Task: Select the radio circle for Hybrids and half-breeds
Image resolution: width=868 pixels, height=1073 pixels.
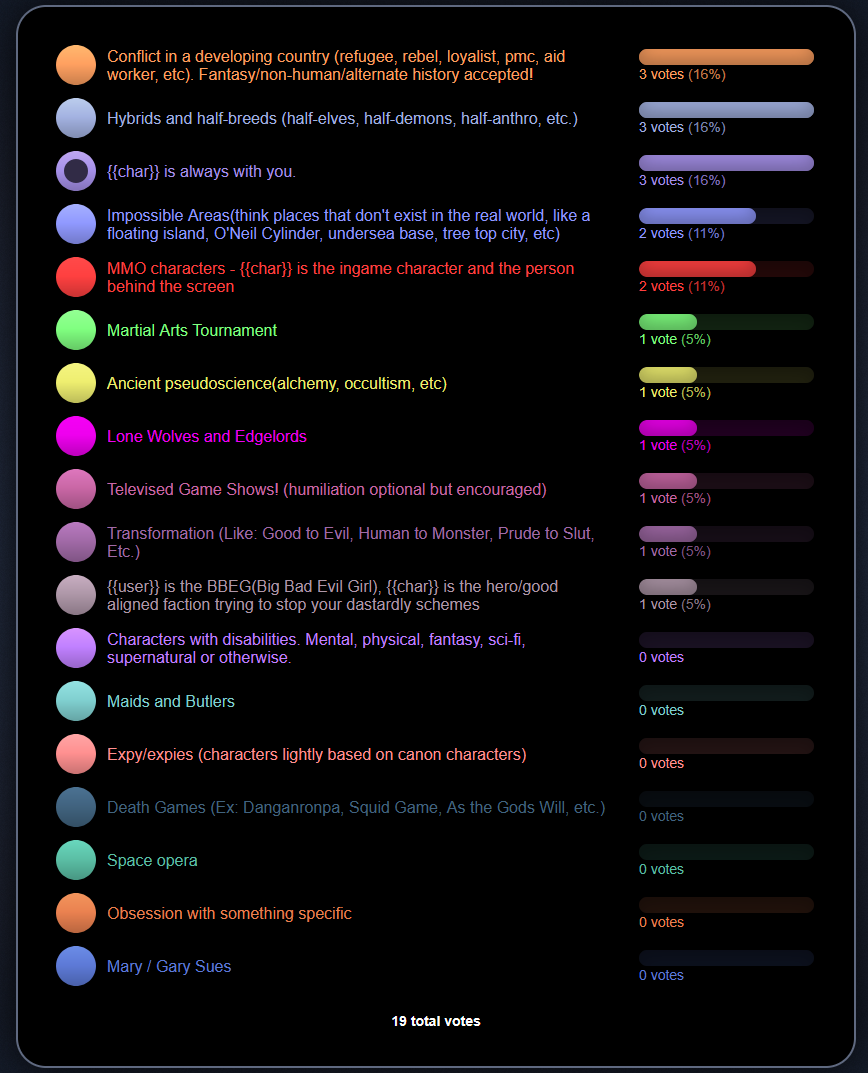Action: (76, 118)
